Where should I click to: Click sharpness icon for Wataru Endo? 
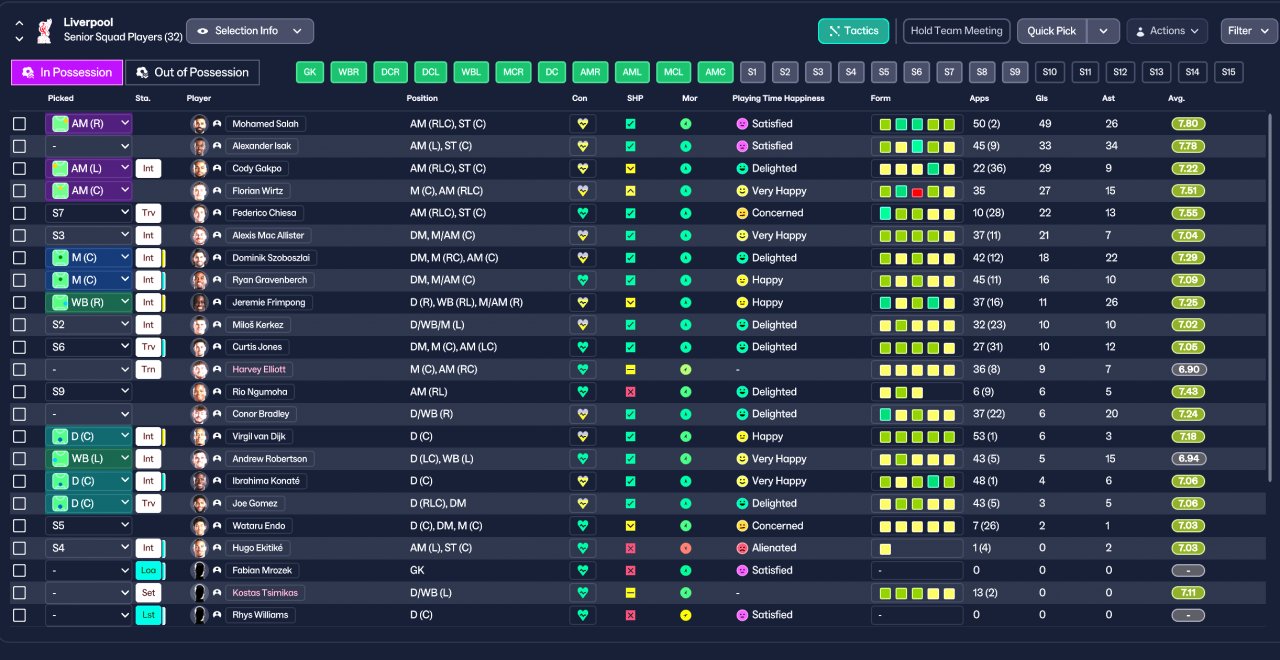click(630, 526)
